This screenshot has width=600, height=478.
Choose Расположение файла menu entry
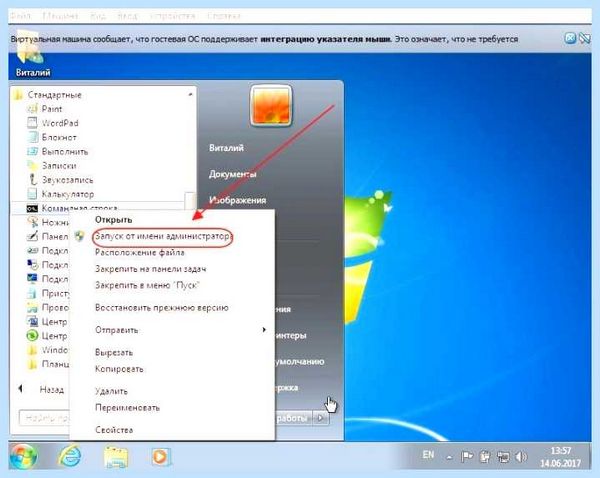click(140, 253)
